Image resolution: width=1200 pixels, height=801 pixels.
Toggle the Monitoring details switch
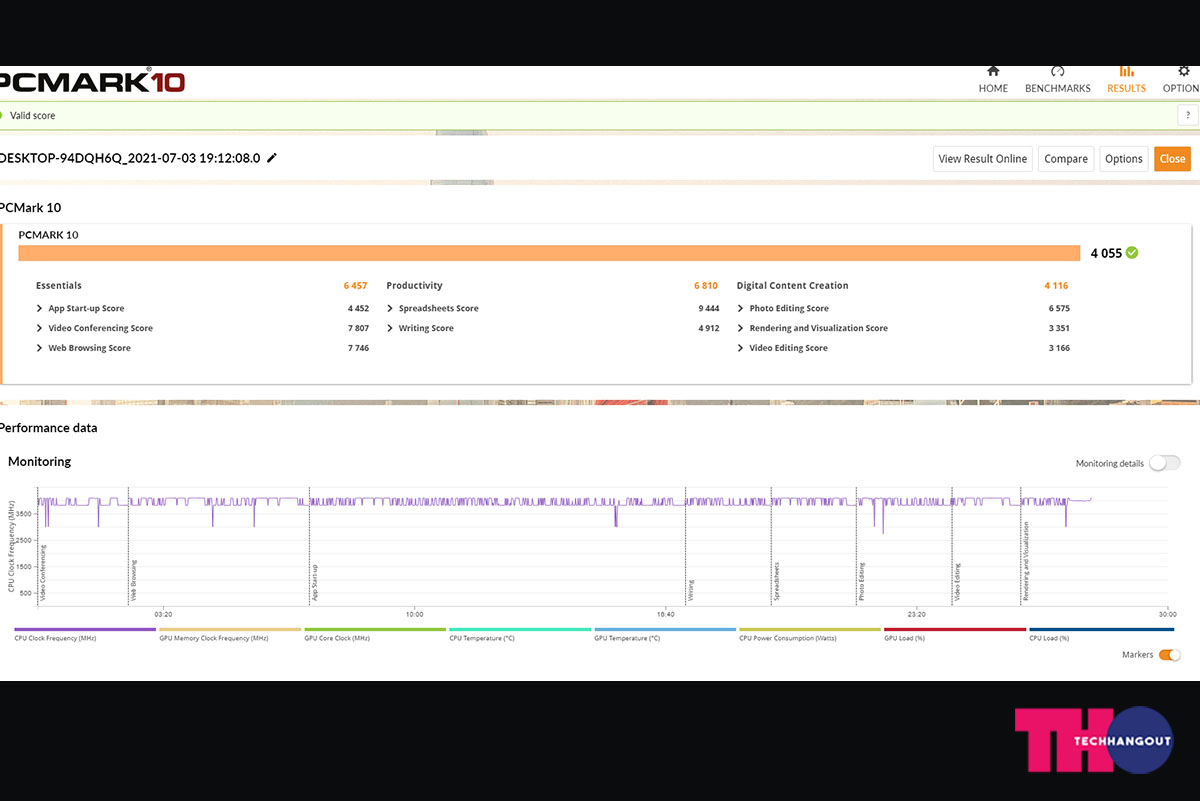[x=1164, y=463]
